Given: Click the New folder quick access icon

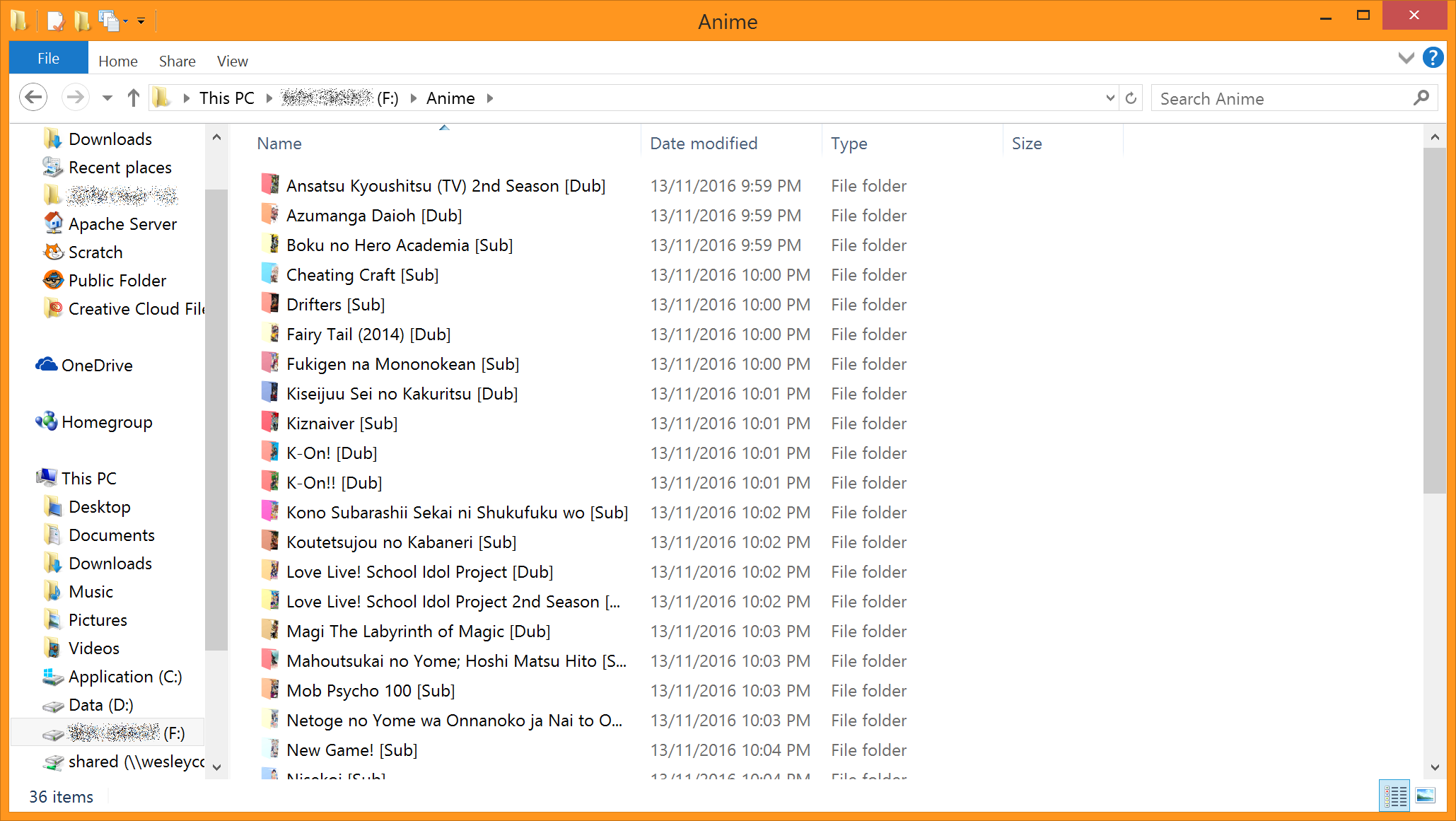Looking at the screenshot, I should 82,21.
